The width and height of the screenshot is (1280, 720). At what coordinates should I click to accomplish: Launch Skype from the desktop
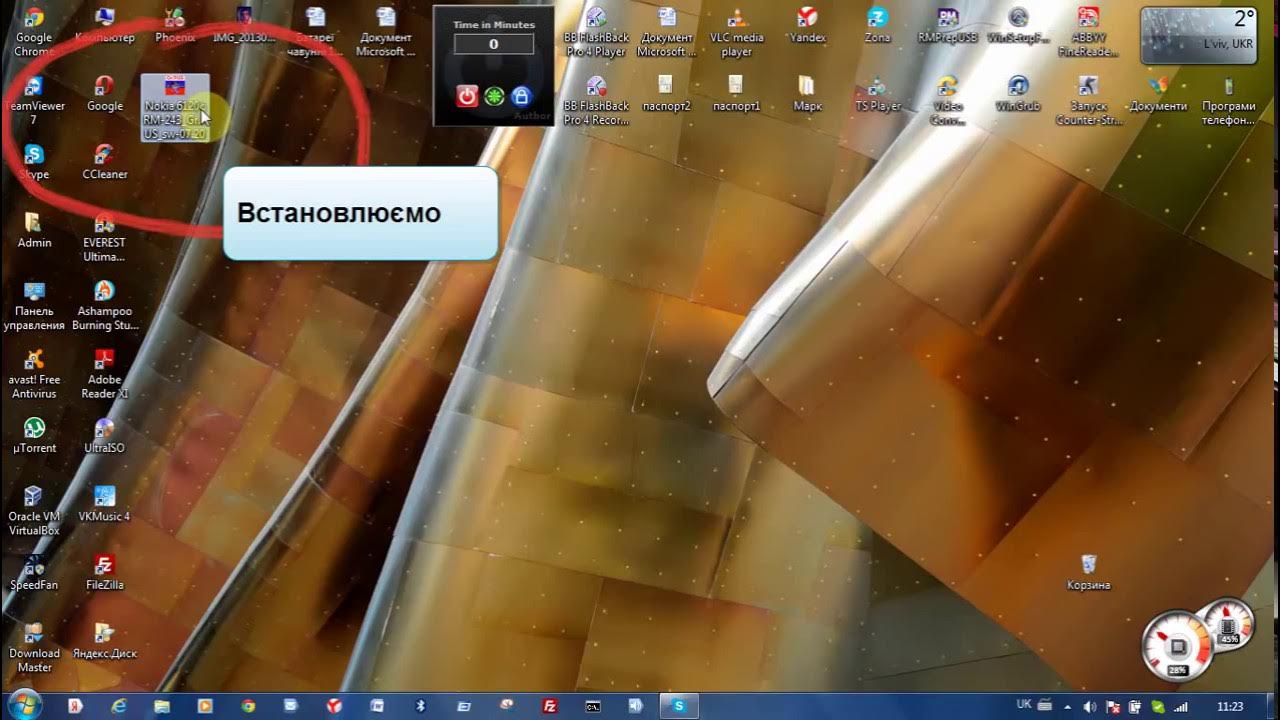click(34, 162)
